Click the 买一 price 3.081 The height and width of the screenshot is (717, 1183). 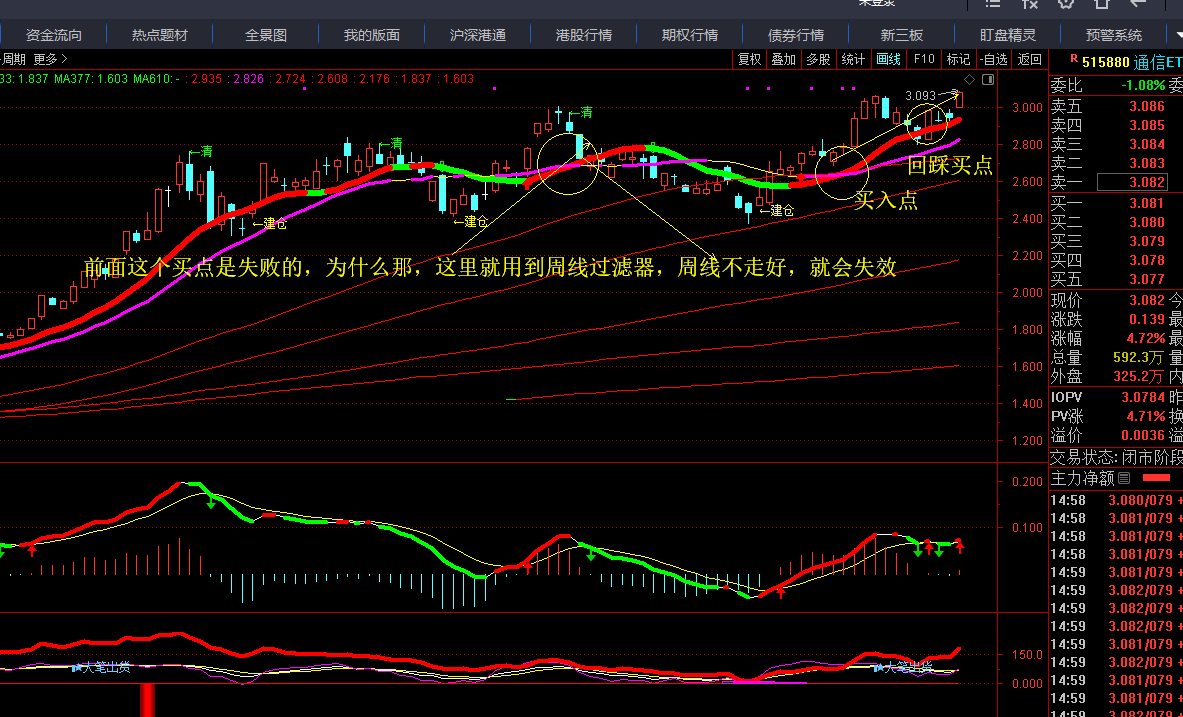pyautogui.click(x=1147, y=203)
